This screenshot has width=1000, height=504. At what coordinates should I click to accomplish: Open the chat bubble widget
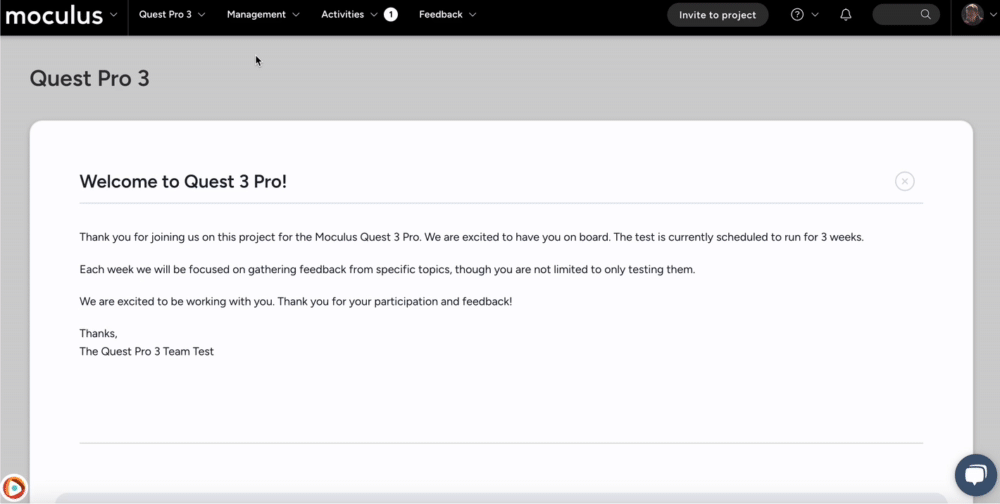(976, 475)
